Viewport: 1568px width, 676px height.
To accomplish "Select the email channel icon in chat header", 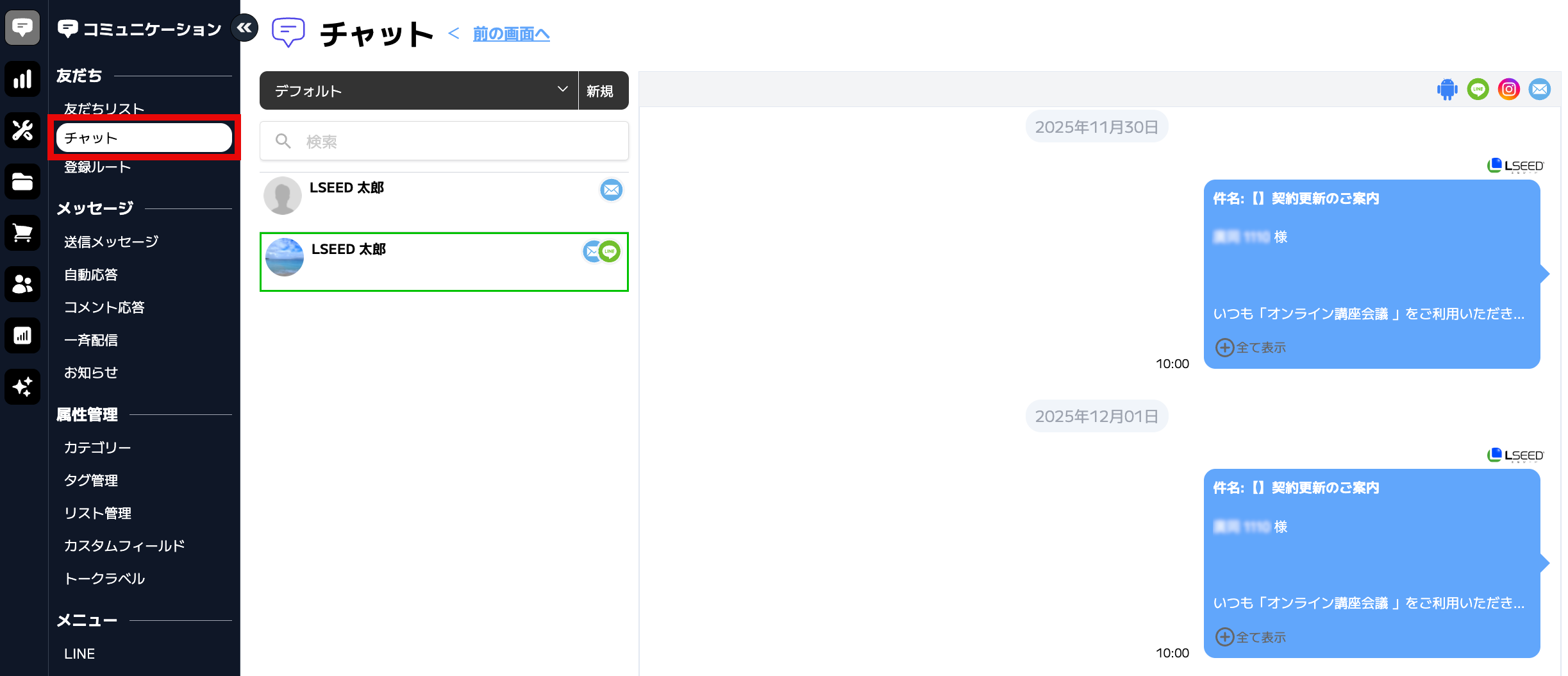I will [1539, 89].
